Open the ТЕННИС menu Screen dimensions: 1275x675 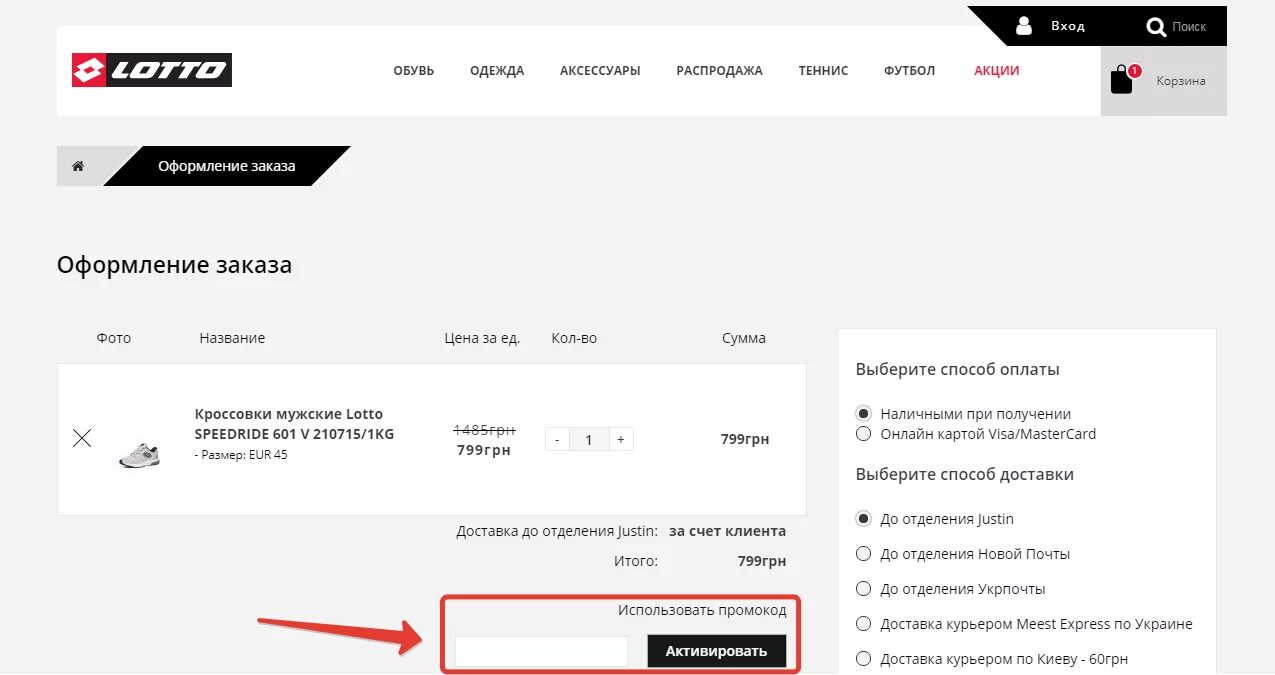(823, 71)
